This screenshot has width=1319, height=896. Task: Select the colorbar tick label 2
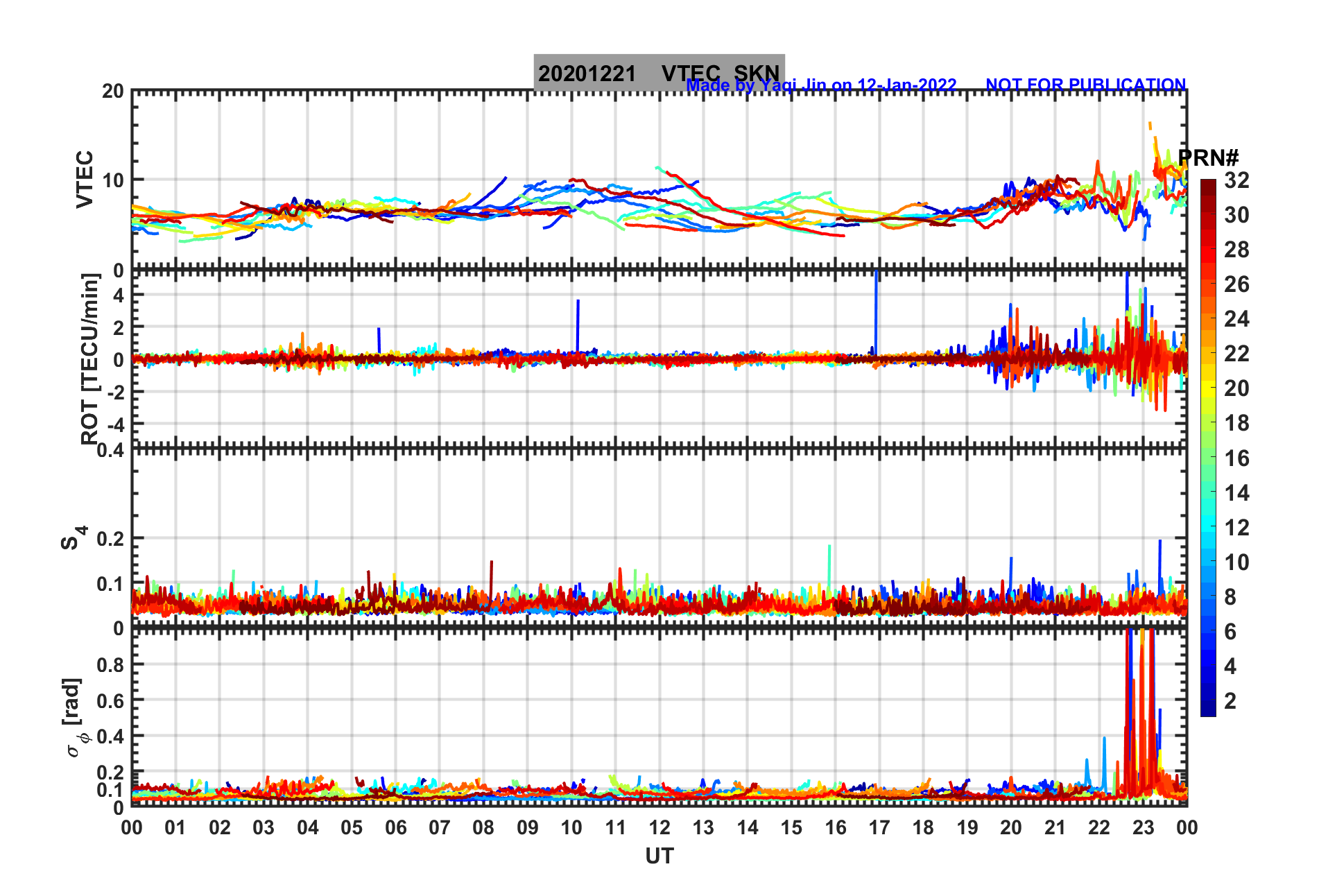(1230, 701)
